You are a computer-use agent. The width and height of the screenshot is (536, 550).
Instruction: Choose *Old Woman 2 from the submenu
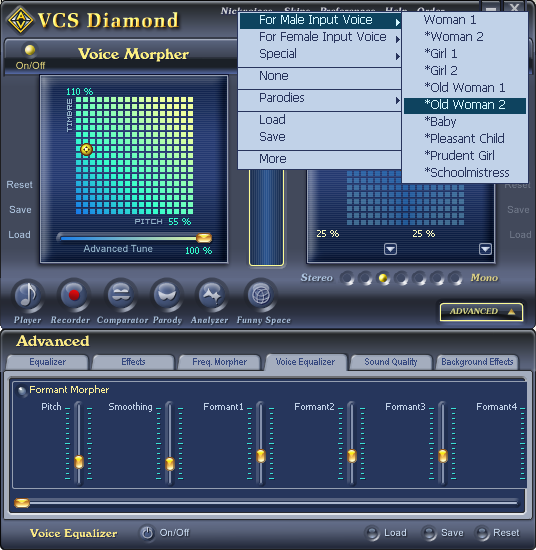pyautogui.click(x=465, y=105)
